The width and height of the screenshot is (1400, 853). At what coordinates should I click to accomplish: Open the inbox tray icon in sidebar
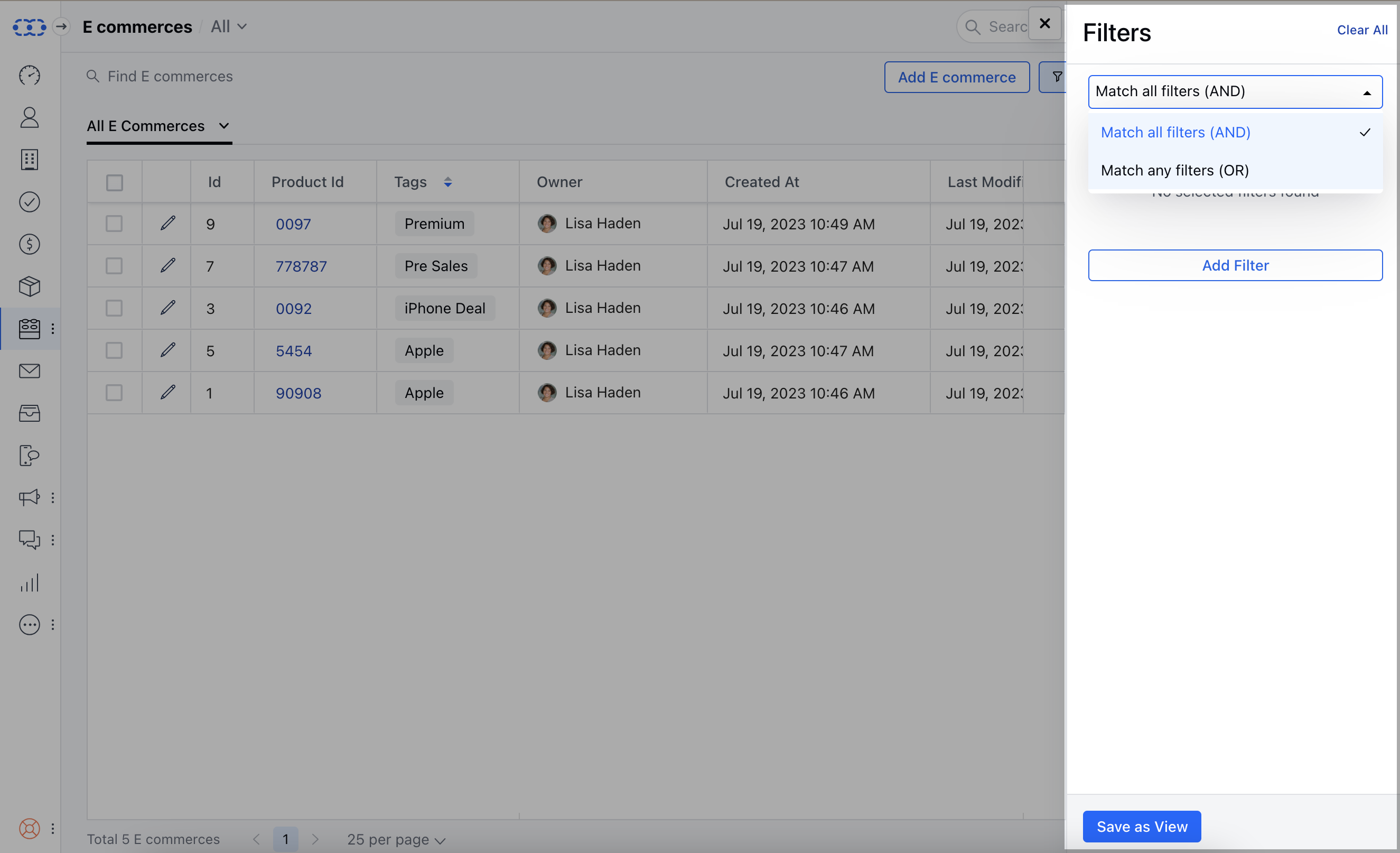[x=30, y=413]
